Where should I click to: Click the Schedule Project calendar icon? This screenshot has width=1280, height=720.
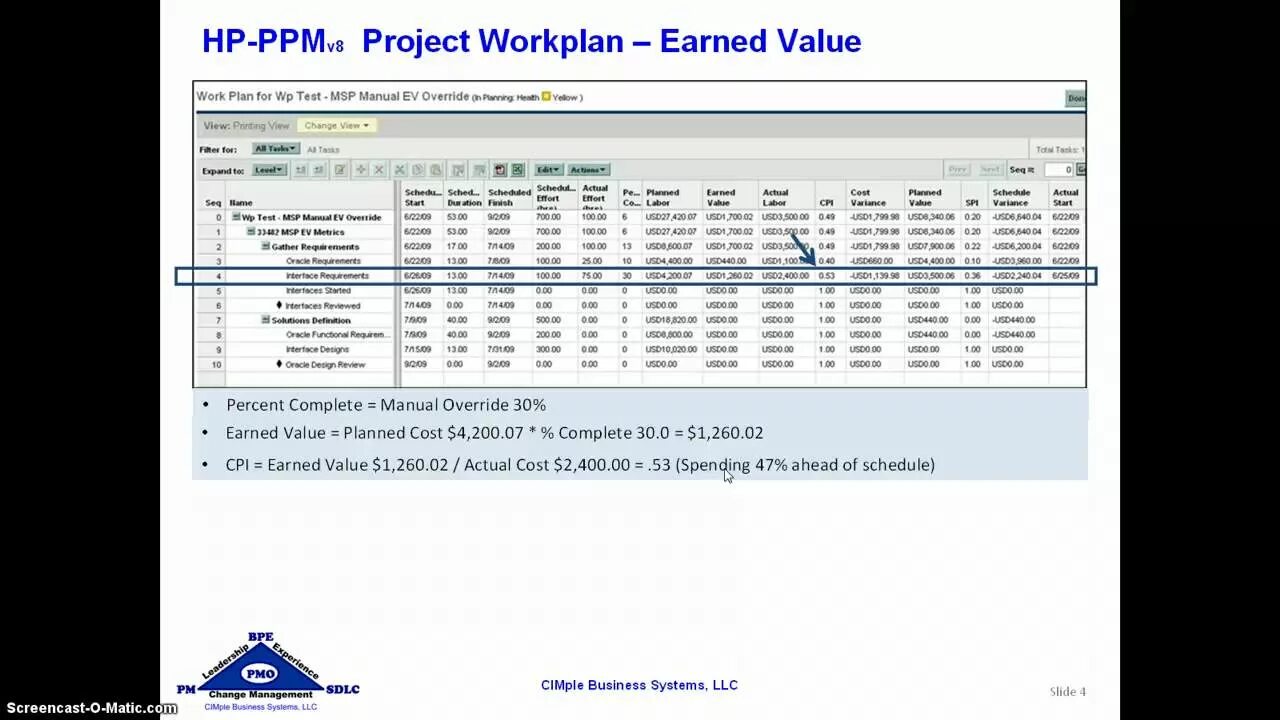(x=499, y=170)
